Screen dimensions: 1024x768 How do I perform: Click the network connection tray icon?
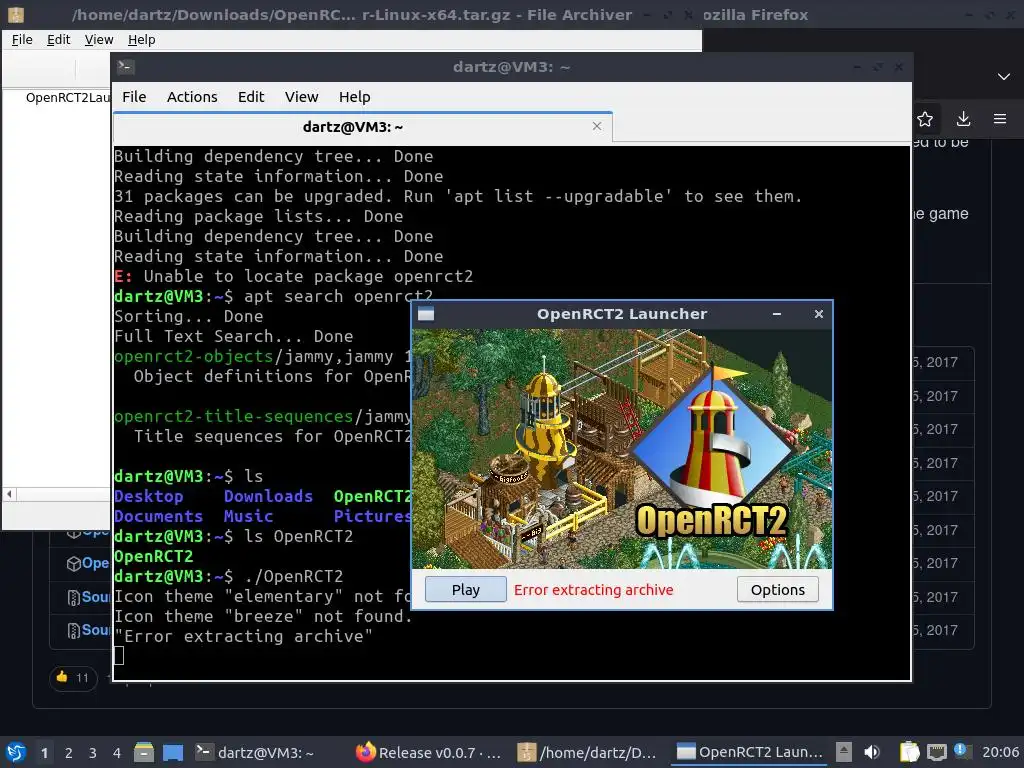pyautogui.click(x=937, y=752)
